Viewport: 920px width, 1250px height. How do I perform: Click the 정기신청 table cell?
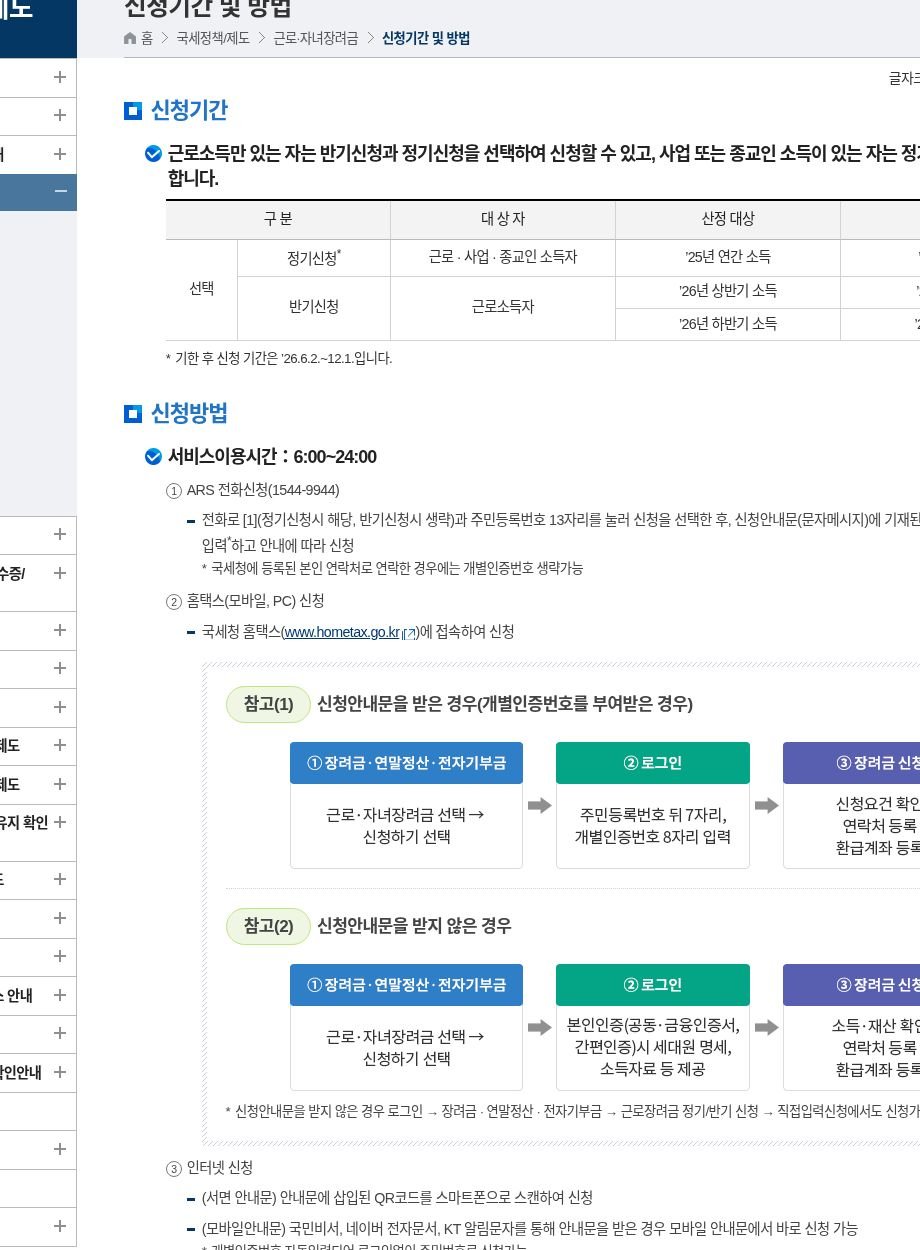point(314,257)
